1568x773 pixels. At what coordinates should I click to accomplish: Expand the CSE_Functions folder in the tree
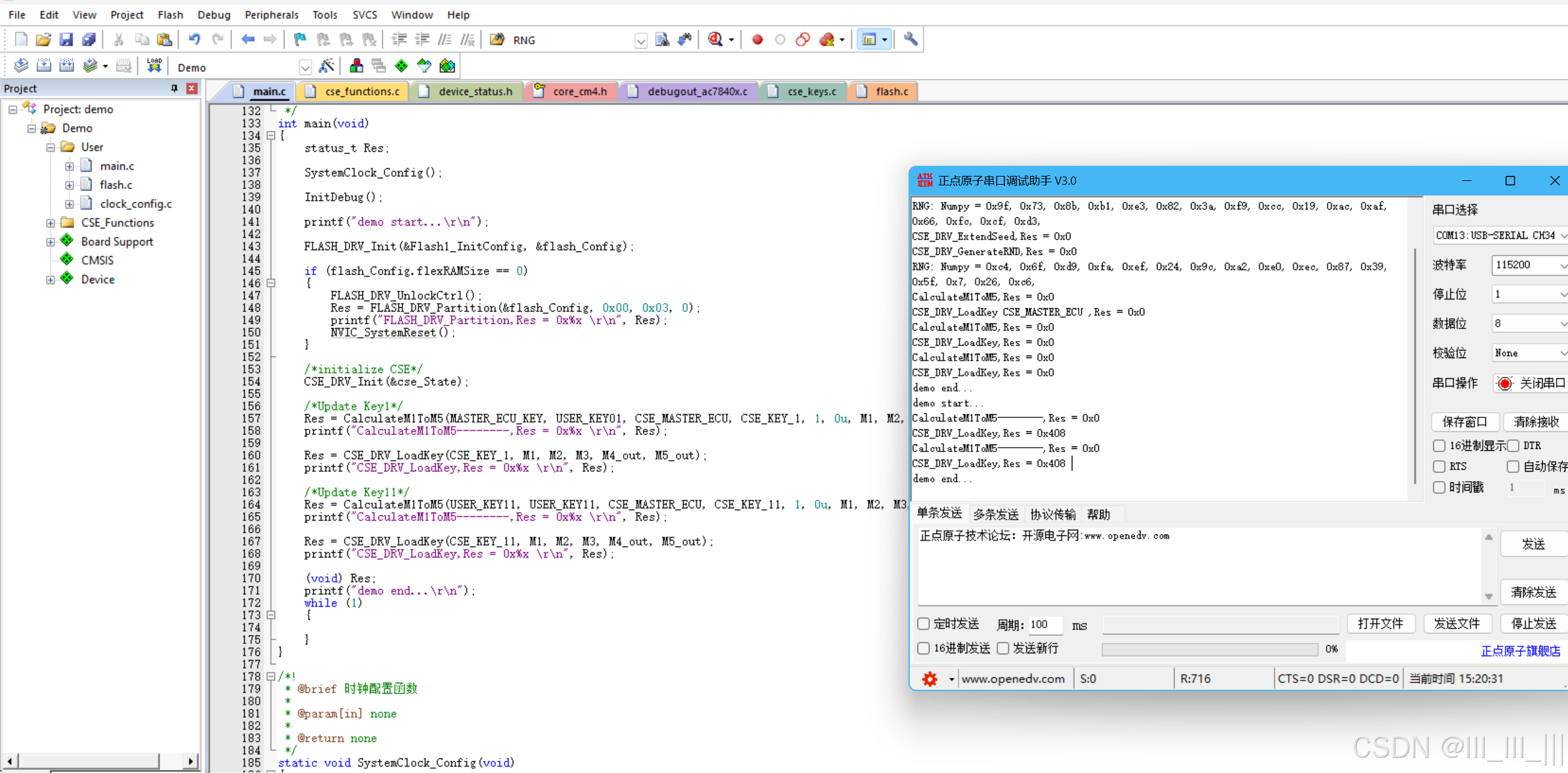50,223
